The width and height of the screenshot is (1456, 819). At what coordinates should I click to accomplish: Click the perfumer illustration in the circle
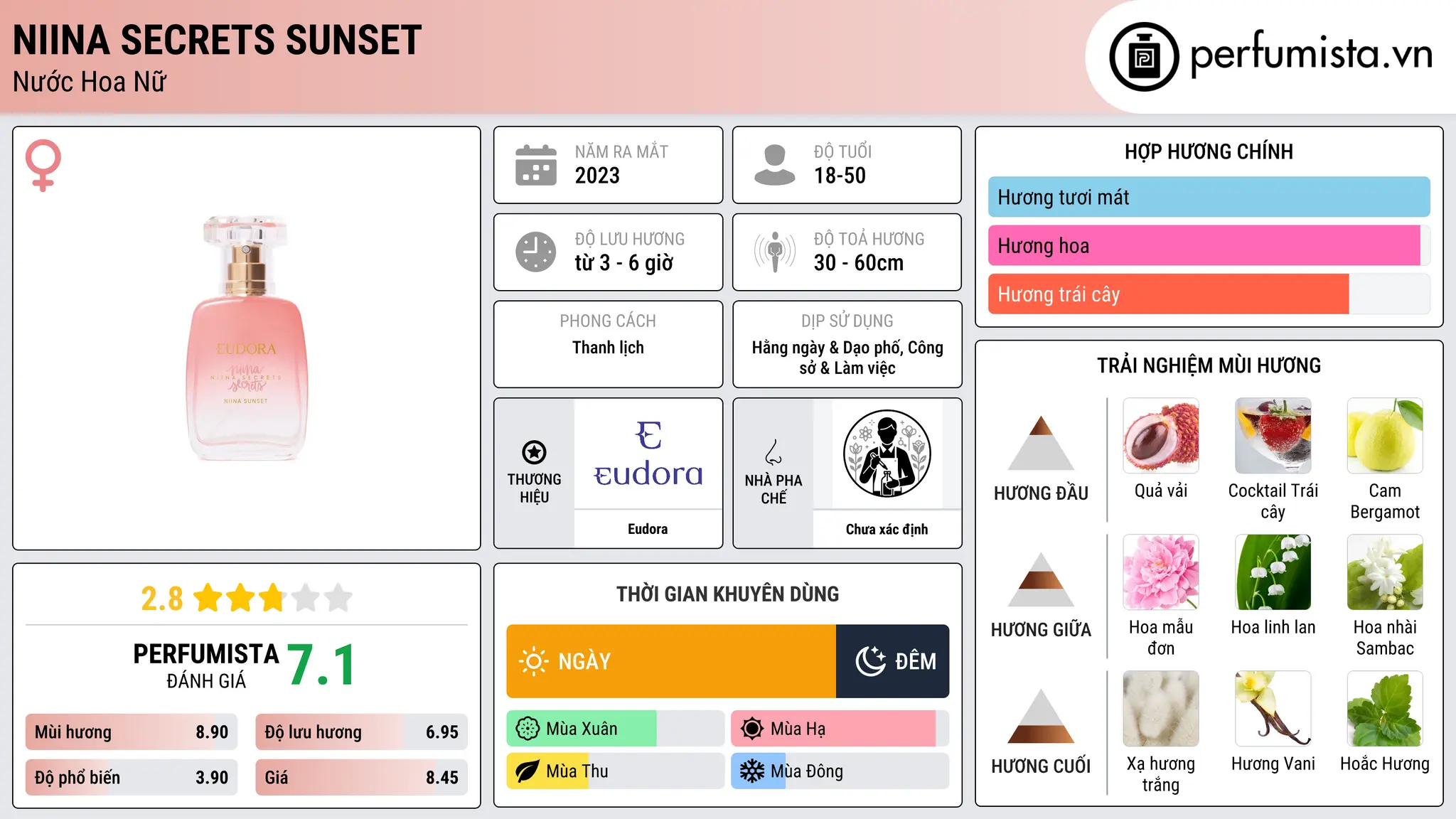(887, 454)
